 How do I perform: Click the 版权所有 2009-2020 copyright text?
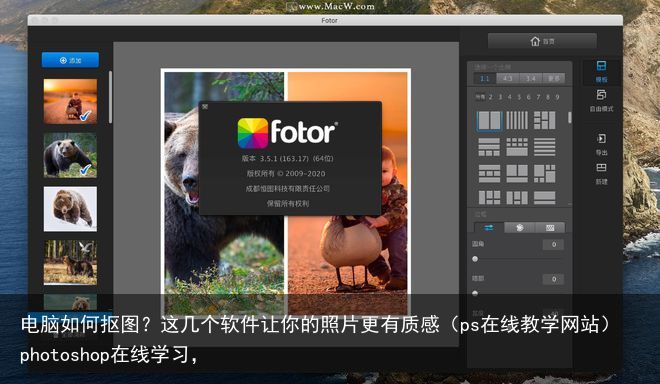click(286, 173)
